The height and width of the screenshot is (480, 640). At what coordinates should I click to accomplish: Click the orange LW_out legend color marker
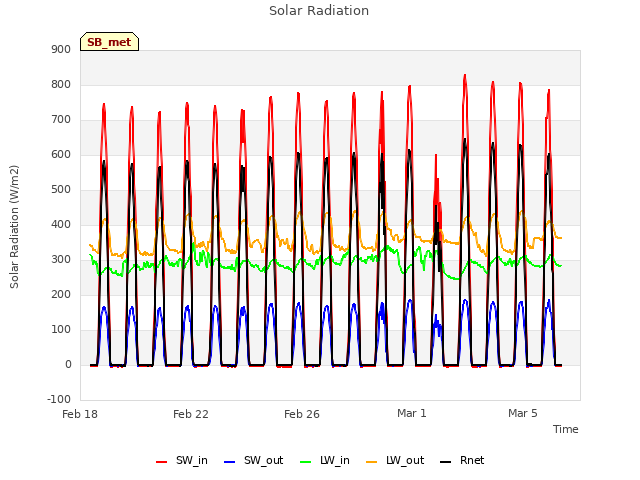(x=372, y=462)
